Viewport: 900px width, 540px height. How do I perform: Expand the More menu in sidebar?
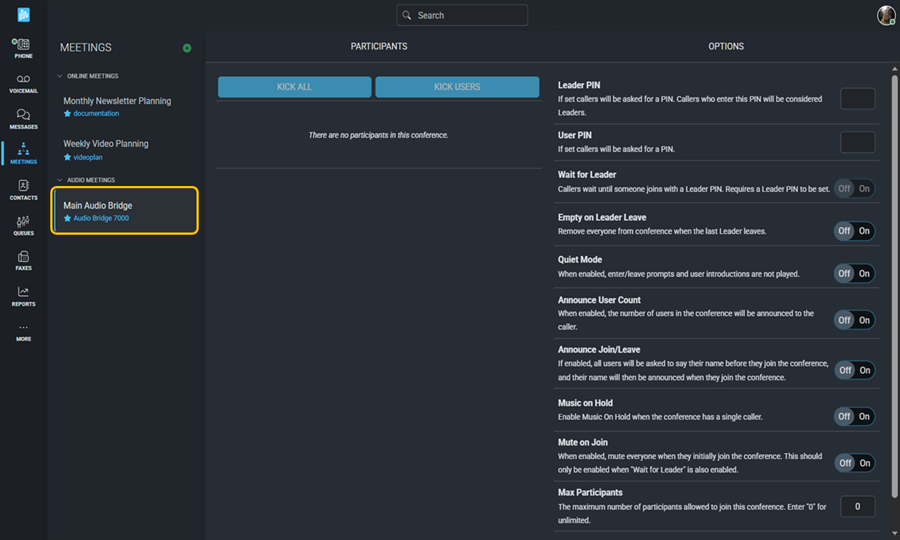tap(23, 332)
